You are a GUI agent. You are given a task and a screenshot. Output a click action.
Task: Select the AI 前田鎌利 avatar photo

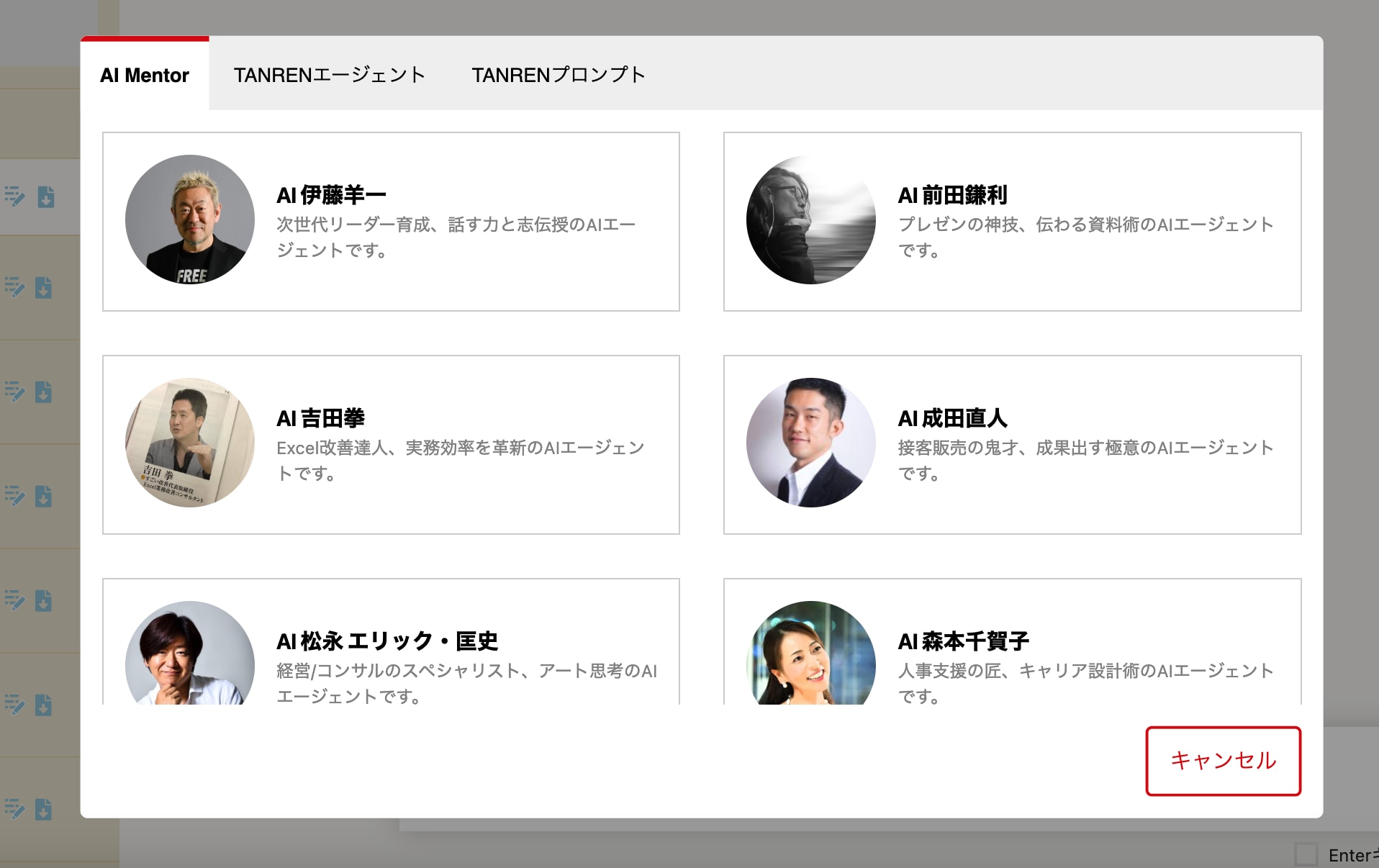click(811, 220)
